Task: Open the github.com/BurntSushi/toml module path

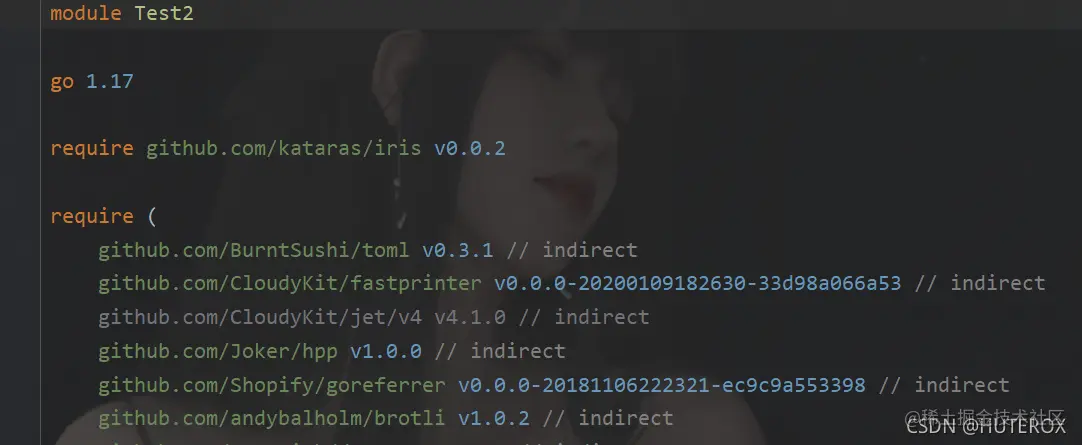Action: click(253, 250)
